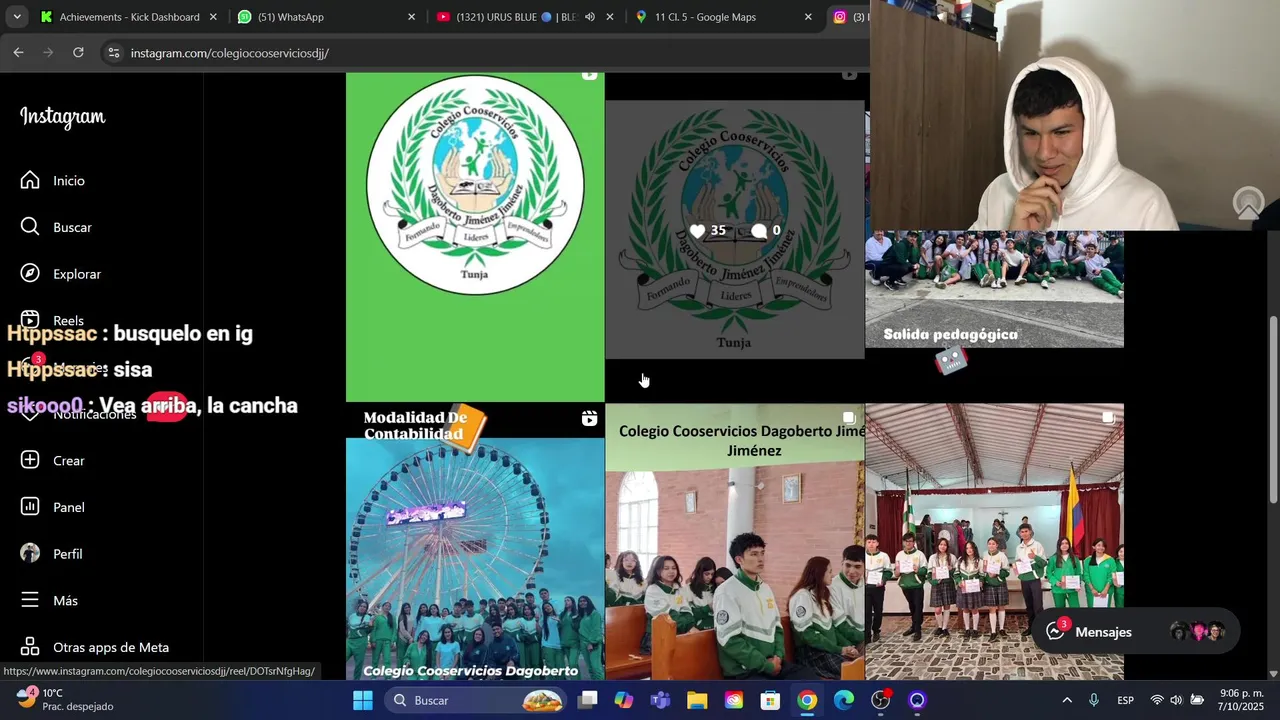1280x720 pixels.
Task: Open Microsoft Edge from taskbar
Action: coord(844,700)
